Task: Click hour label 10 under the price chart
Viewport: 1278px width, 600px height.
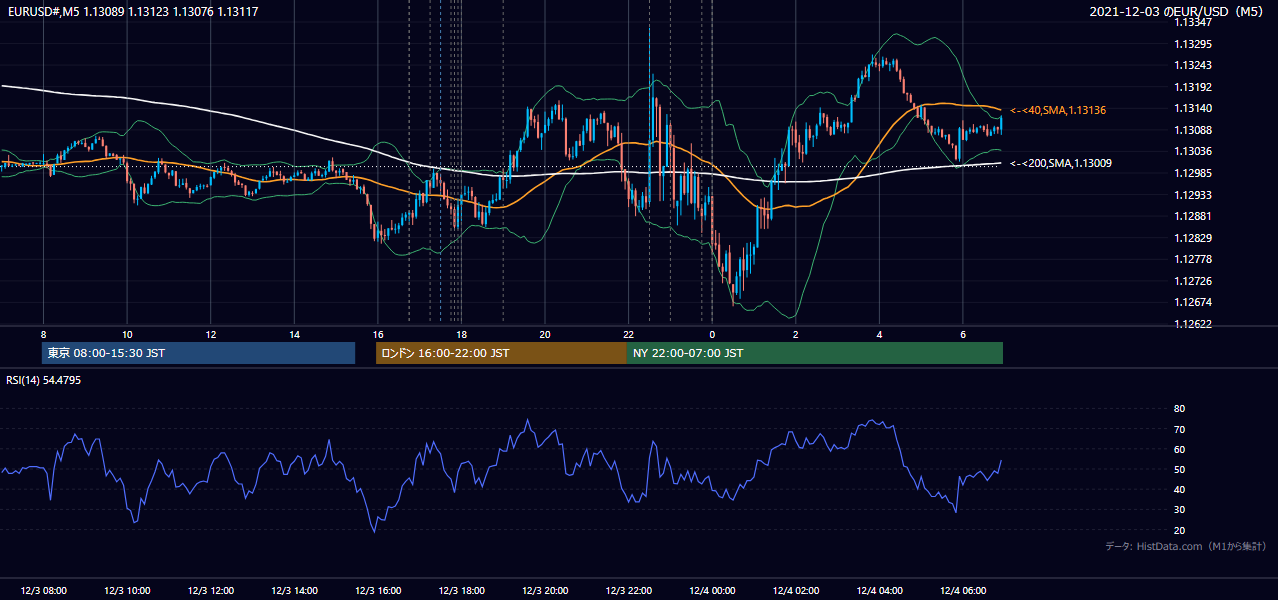Action: click(x=127, y=334)
